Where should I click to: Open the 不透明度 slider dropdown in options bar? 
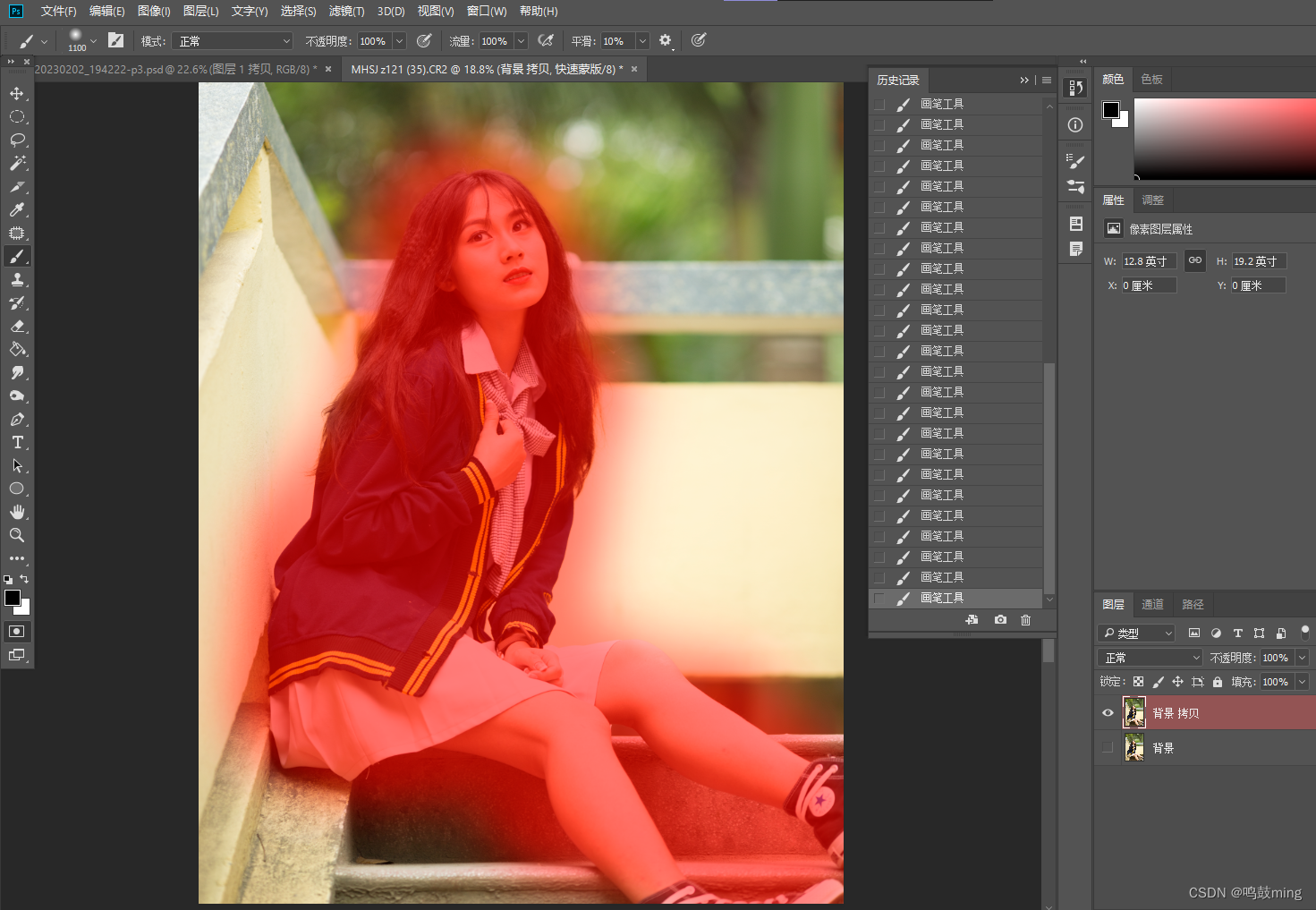coord(400,41)
